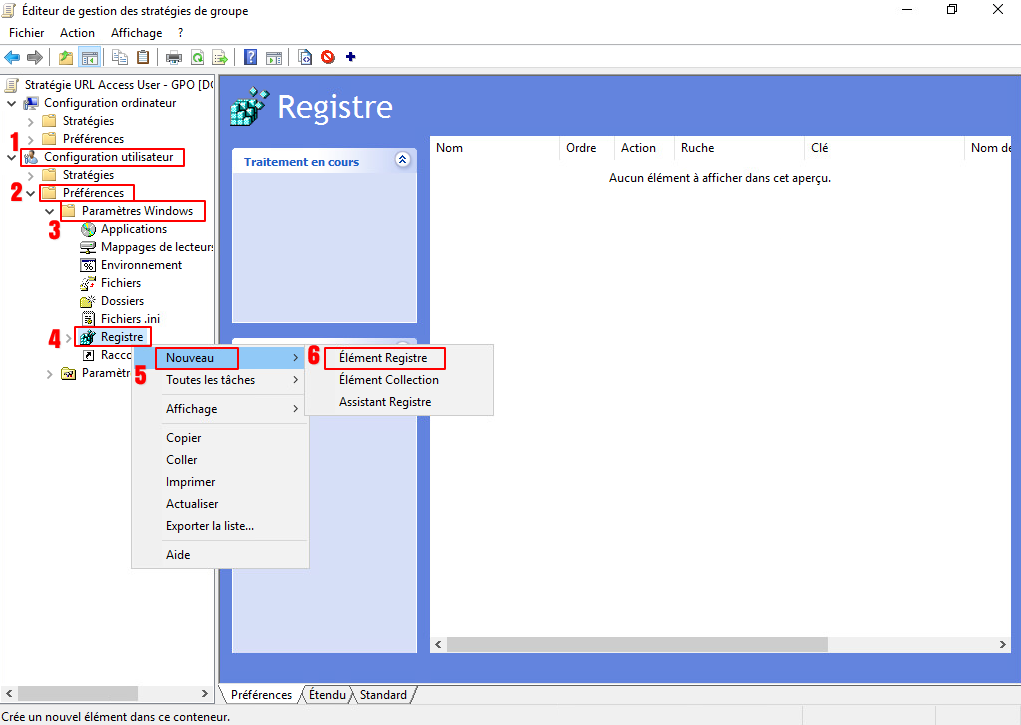1021x725 pixels.
Task: Switch to the Standard tab
Action: [x=383, y=695]
